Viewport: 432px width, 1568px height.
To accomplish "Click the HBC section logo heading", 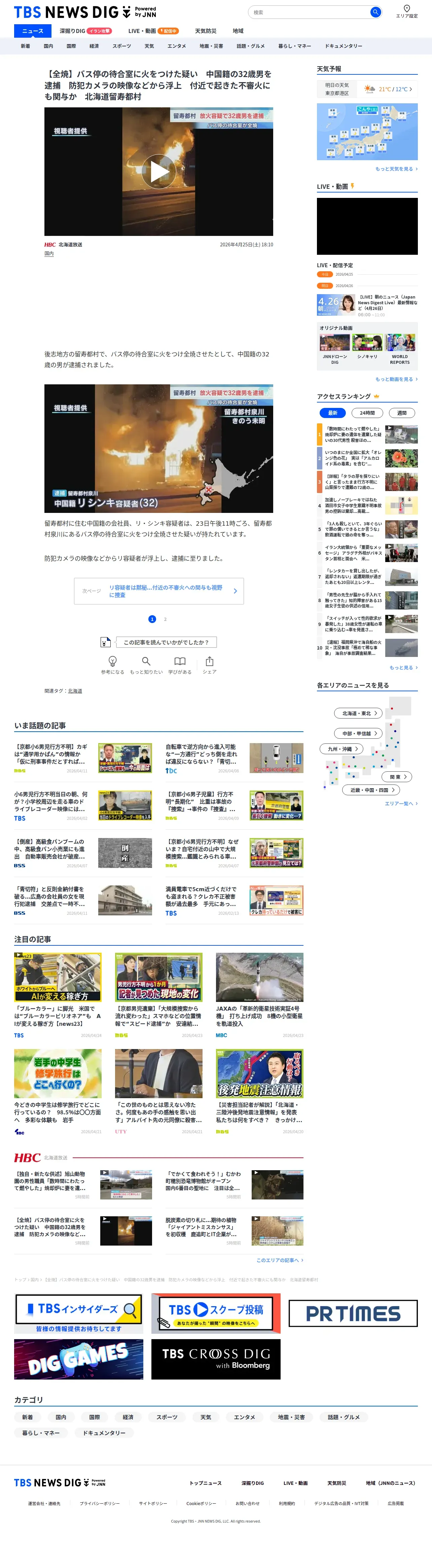I will [27, 1158].
